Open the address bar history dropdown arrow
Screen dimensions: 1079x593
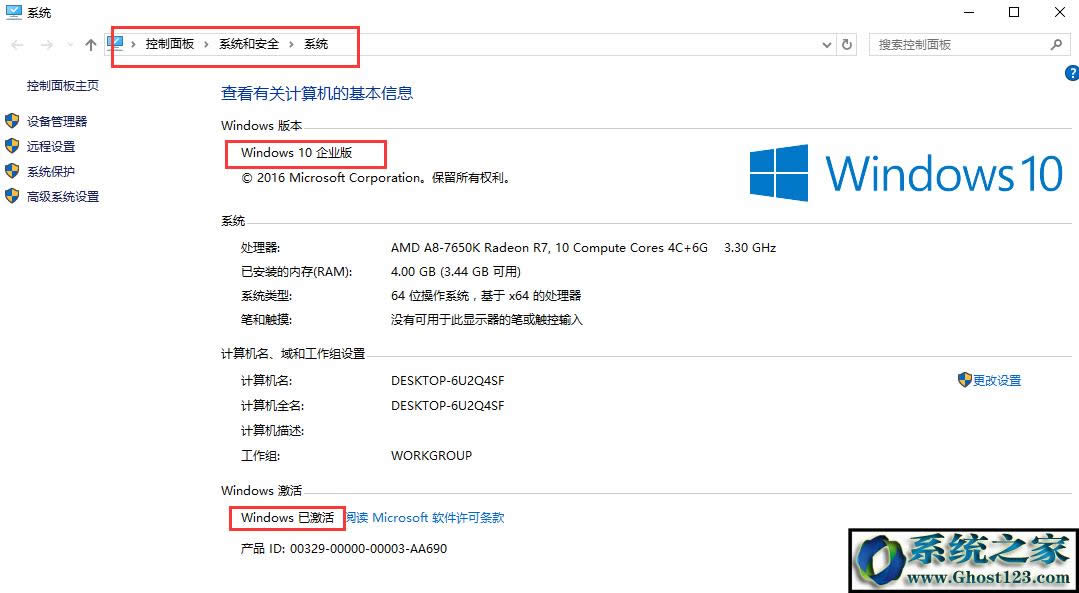(x=826, y=44)
